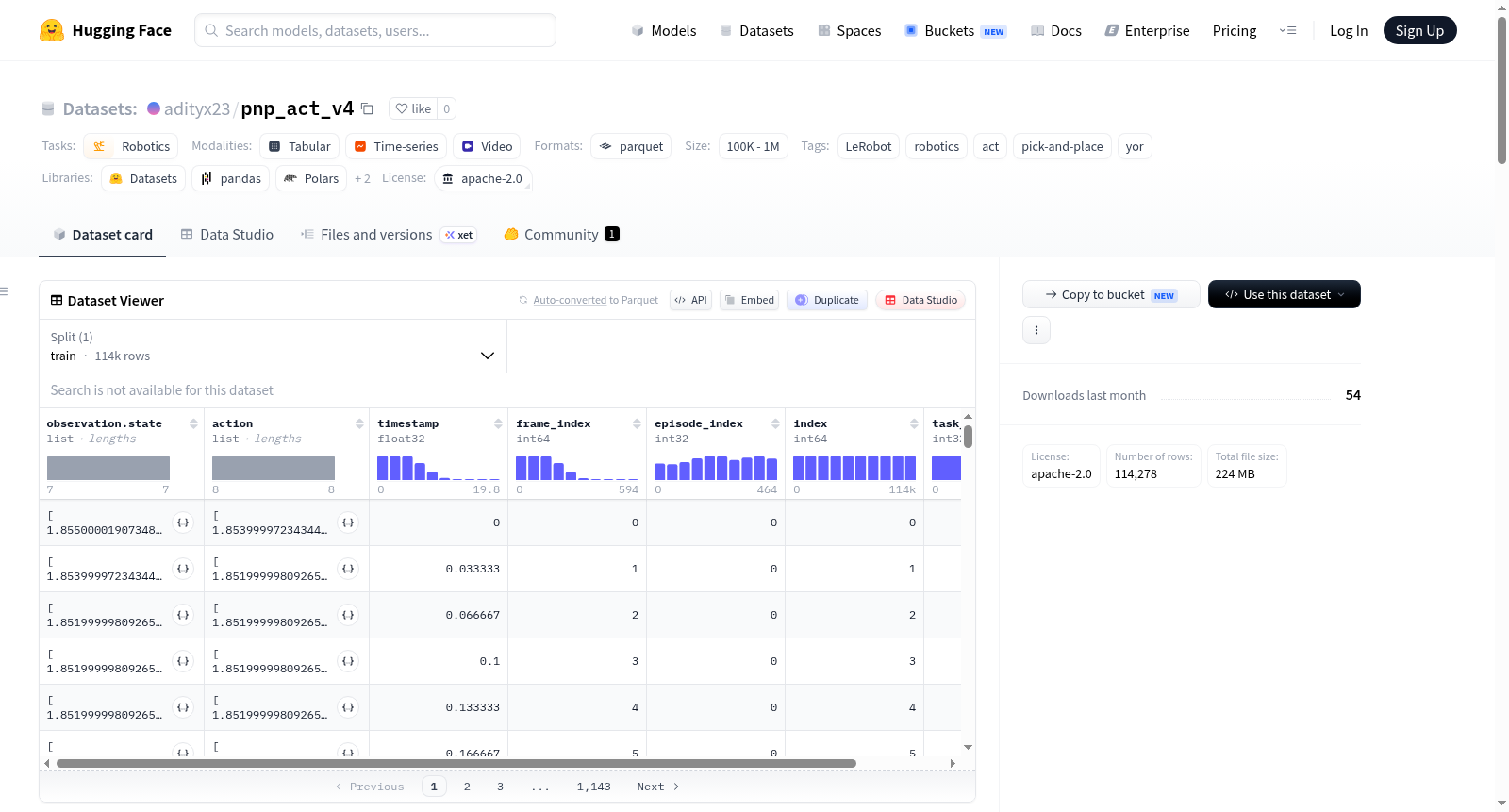Screen dimensions: 1509x812
Task: Click the Copy to bucket button
Action: point(1111,294)
